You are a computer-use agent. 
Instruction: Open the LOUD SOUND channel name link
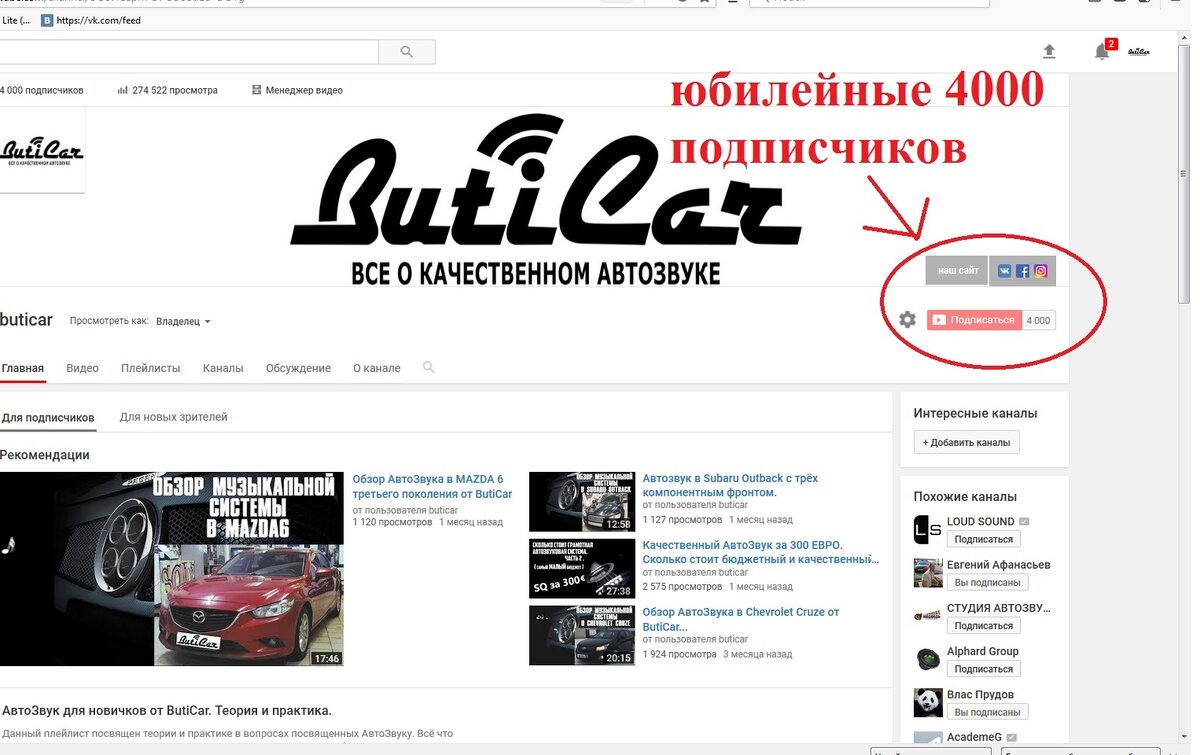coord(981,521)
